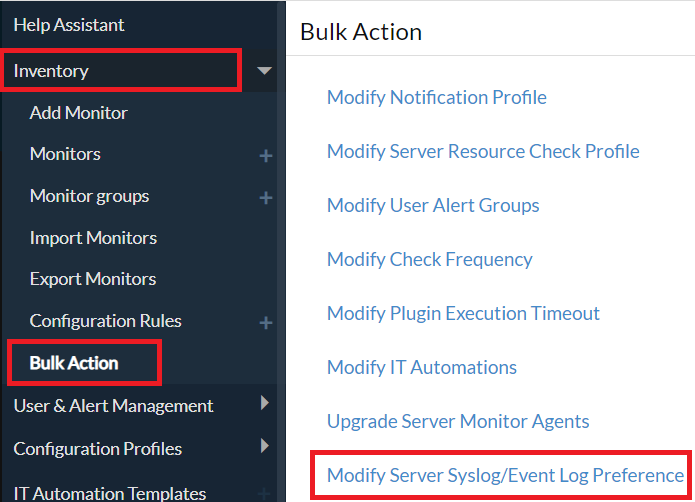Open Modify Server Resource Check Profile
Image resolution: width=695 pixels, height=502 pixels.
pos(483,152)
